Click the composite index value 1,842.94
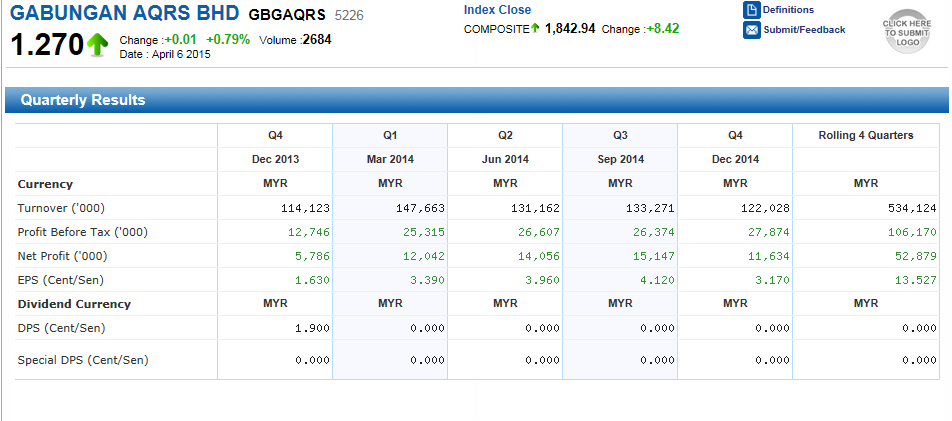Image resolution: width=952 pixels, height=421 pixels. 570,29
